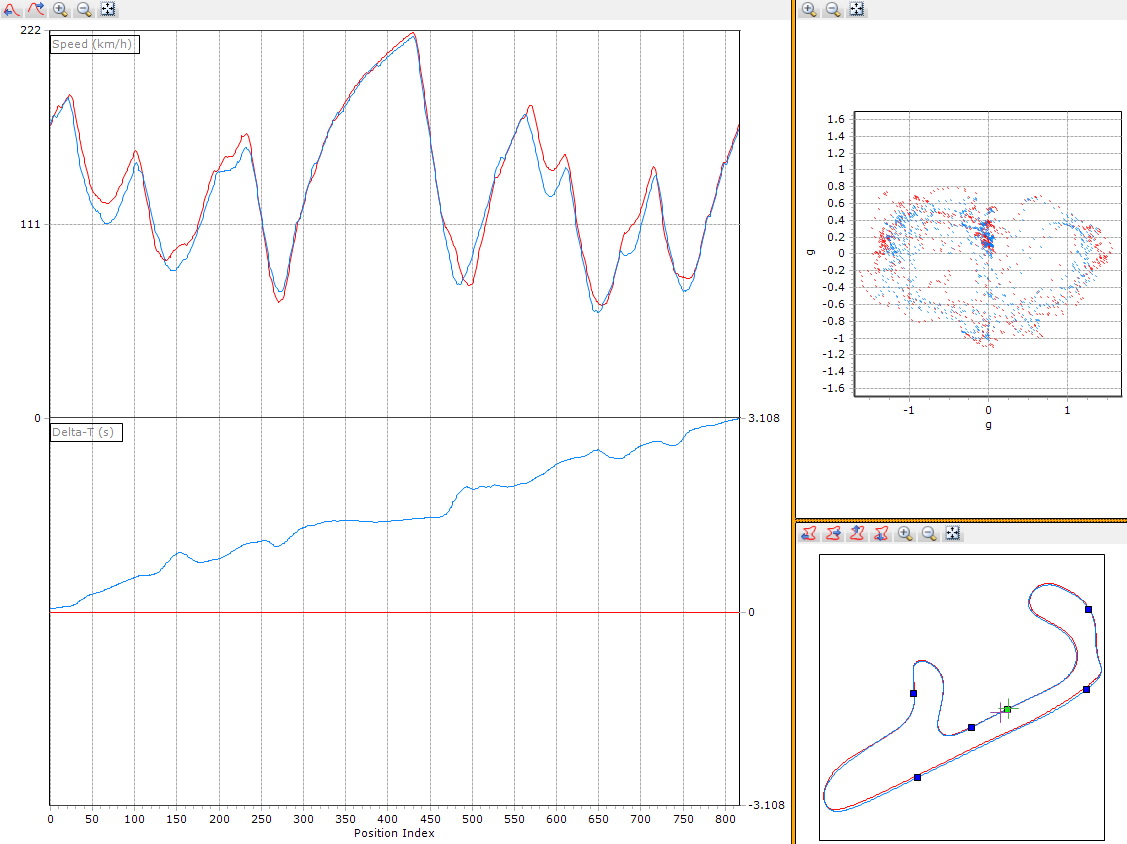Zoom out on the track map
This screenshot has width=1127, height=844.
(929, 533)
